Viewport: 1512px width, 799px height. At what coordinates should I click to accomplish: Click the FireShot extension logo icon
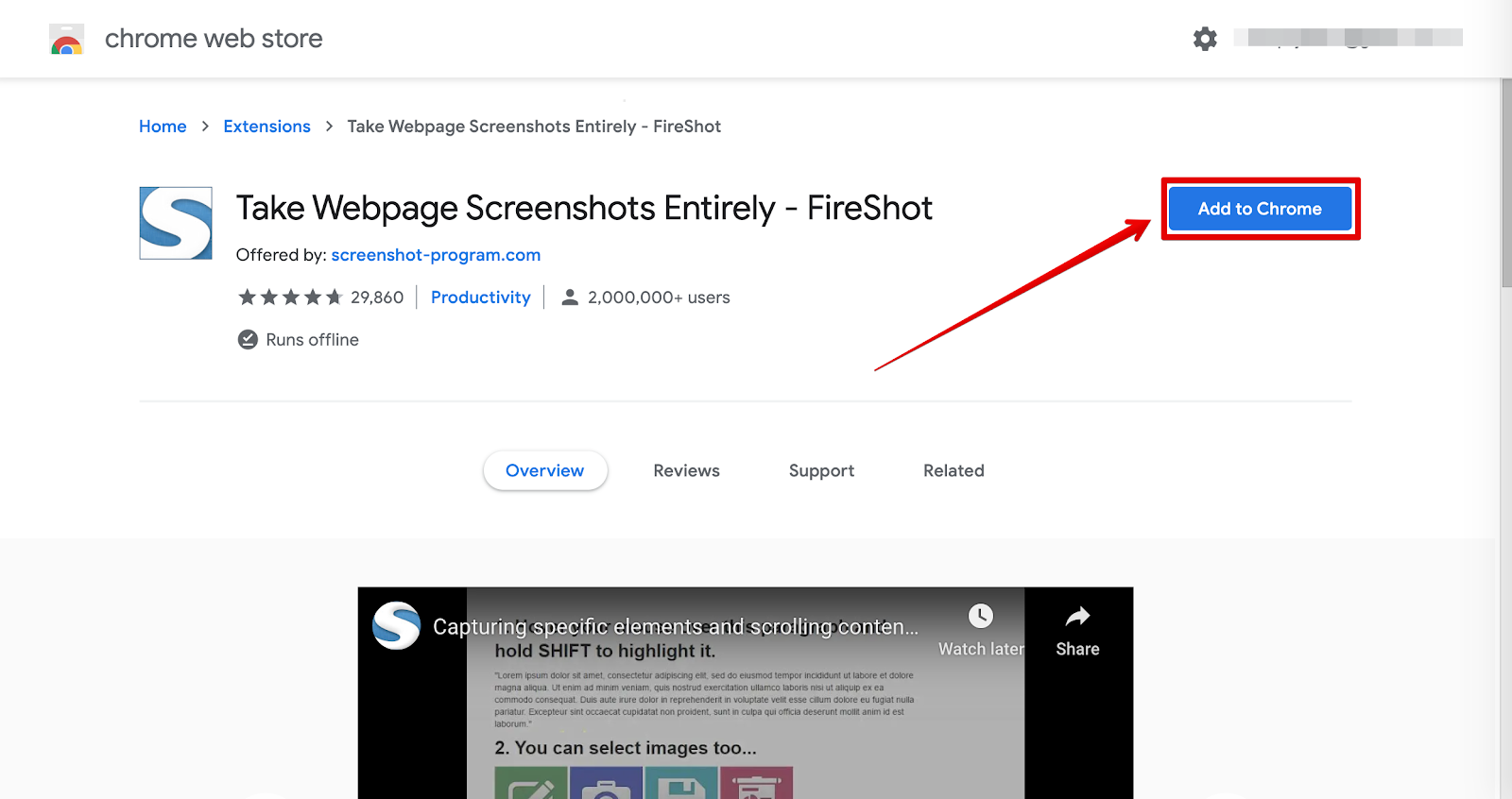176,223
